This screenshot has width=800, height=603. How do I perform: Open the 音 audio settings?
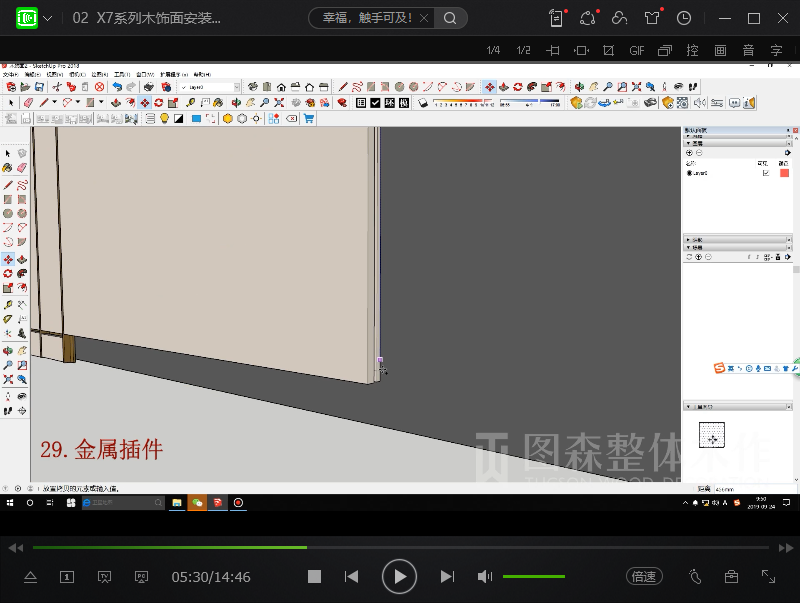[x=748, y=50]
